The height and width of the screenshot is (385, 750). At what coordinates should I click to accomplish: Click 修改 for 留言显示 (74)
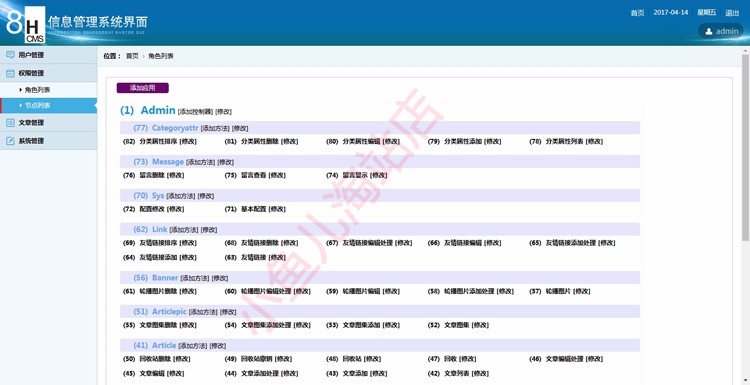(379, 176)
